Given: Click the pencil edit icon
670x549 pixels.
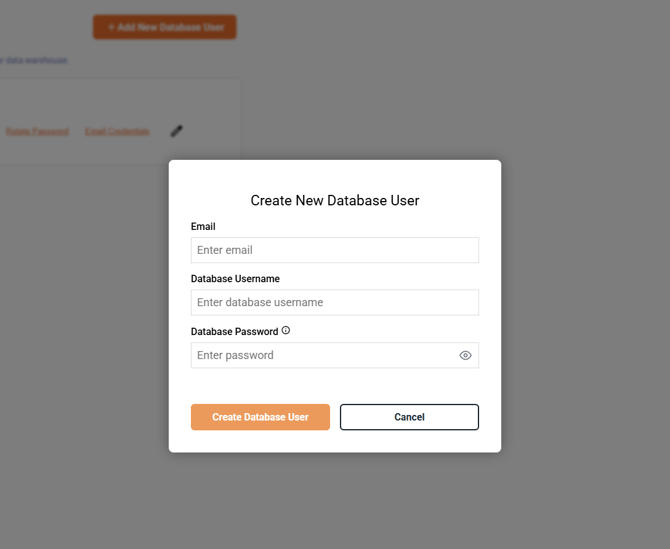Looking at the screenshot, I should pyautogui.click(x=177, y=130).
